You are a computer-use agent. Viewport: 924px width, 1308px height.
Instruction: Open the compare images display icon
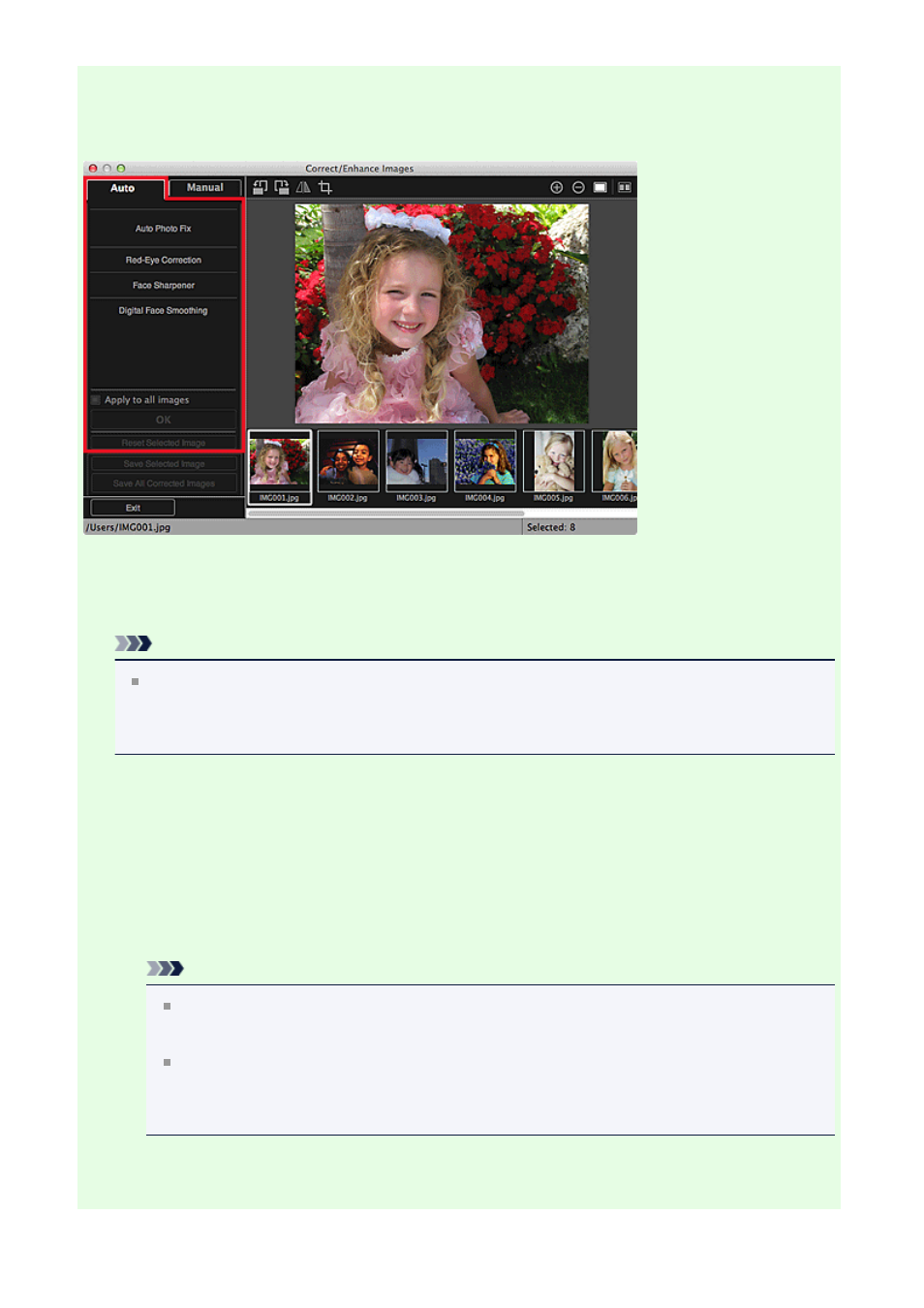coord(625,187)
